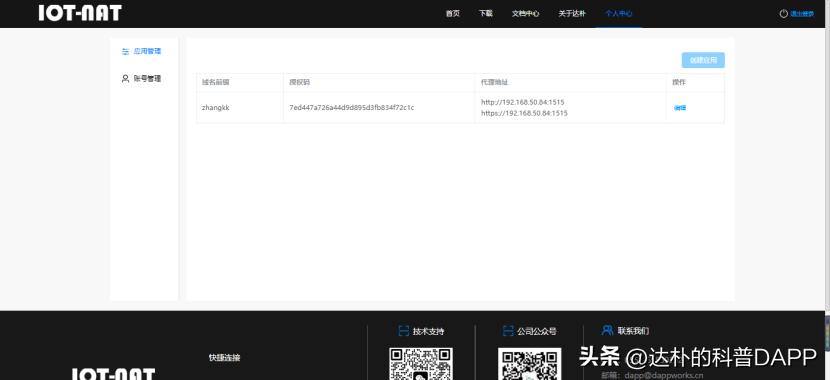Go to 文档中心 documentation center

525,14
